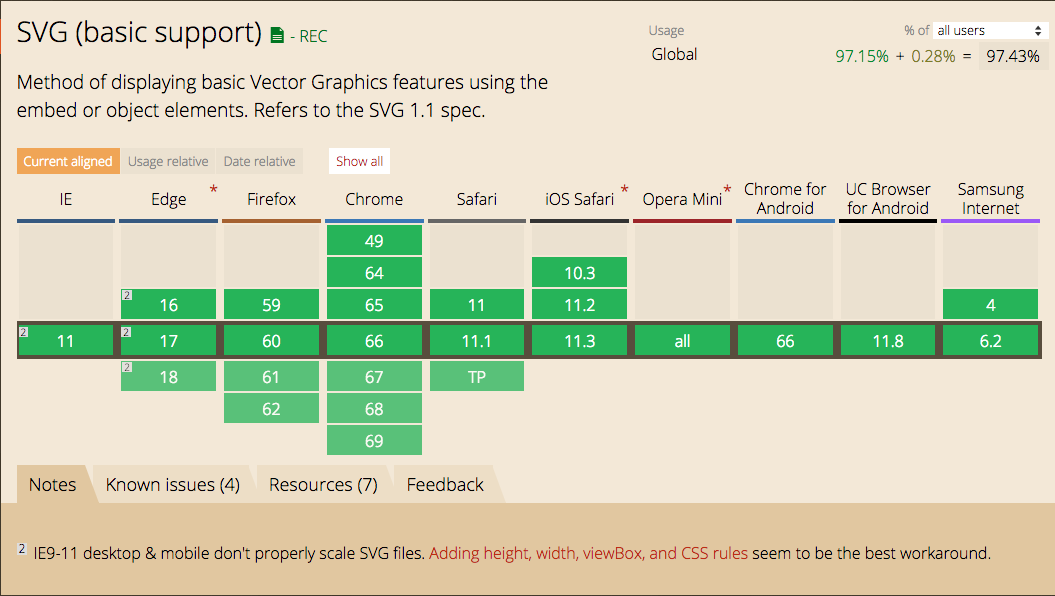Select the Safari TP cell

[476, 377]
